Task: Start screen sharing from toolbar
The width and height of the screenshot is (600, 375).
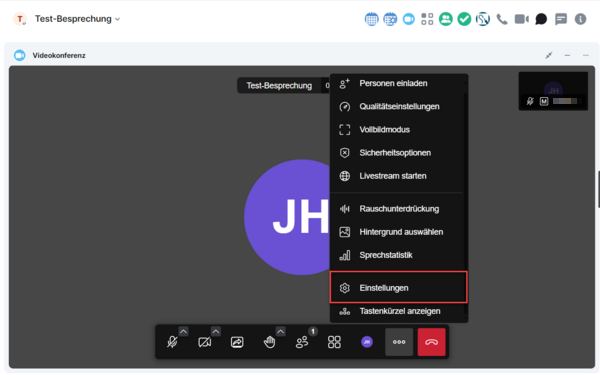Action: [x=237, y=342]
